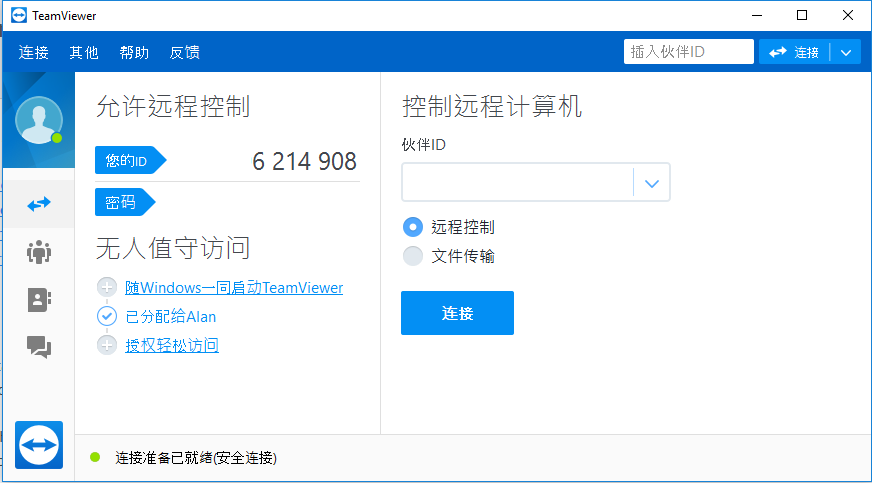Open the 帮助 menu

click(134, 52)
